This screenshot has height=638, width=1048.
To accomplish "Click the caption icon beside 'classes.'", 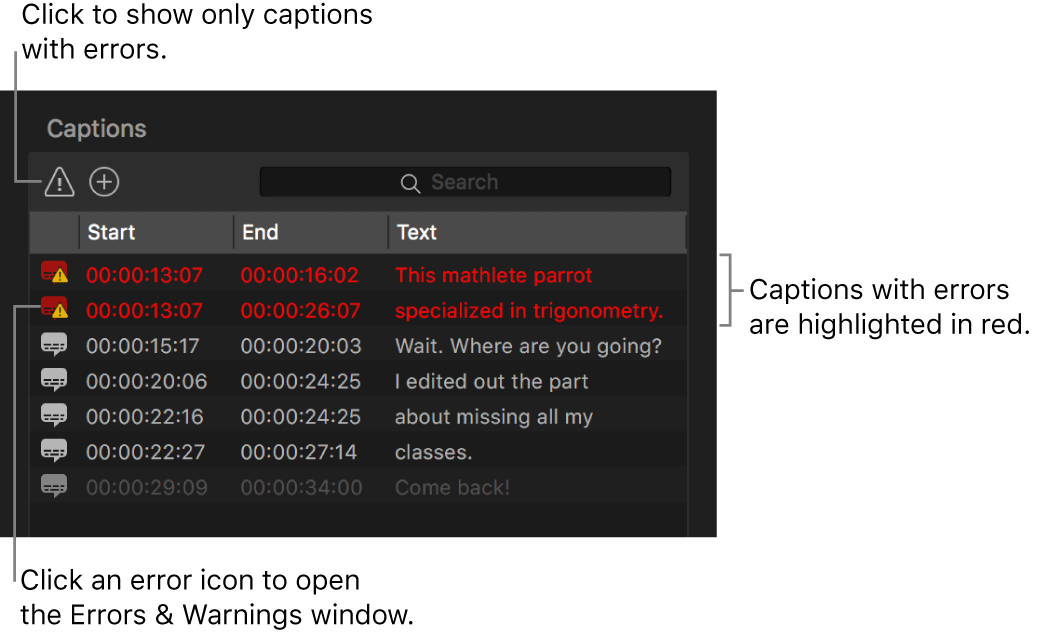I will 54,451.
